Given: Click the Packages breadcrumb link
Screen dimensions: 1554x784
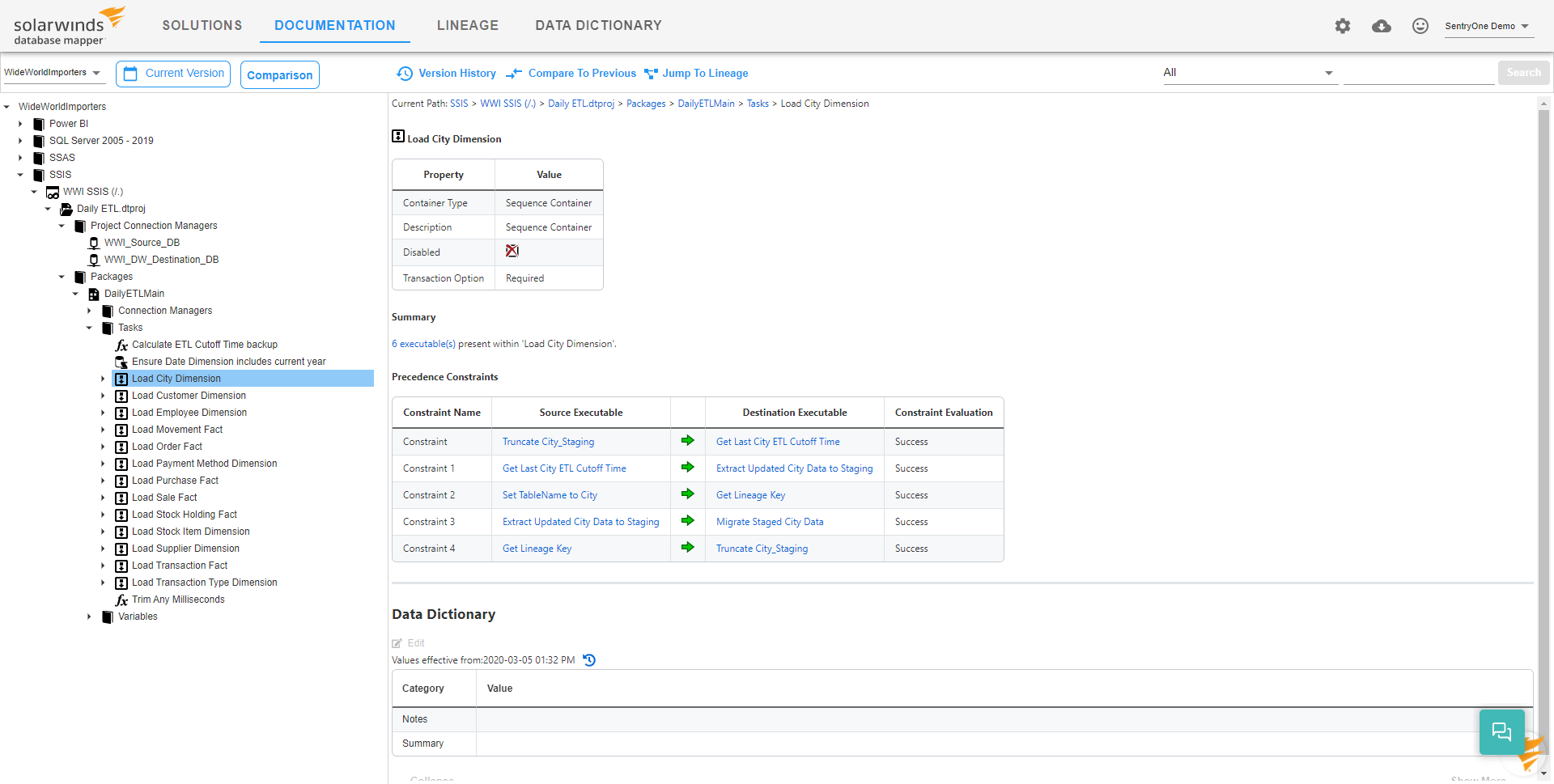Looking at the screenshot, I should point(646,104).
